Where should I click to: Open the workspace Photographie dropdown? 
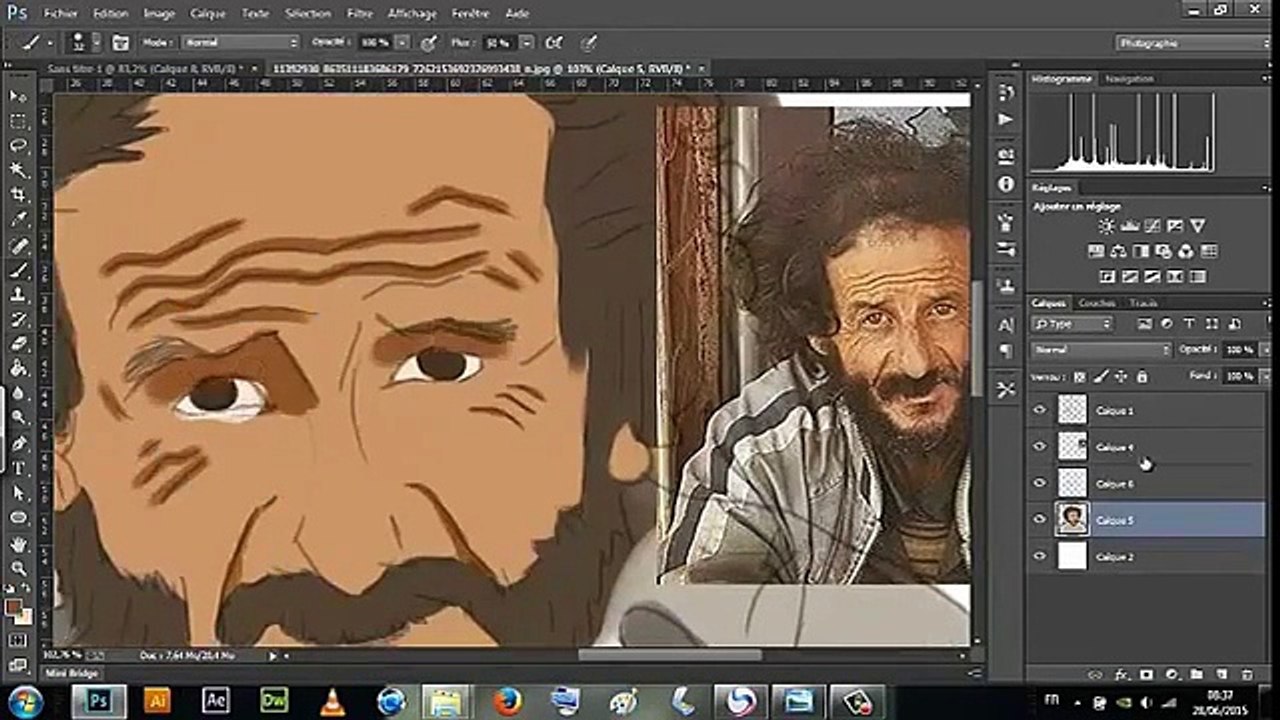click(x=1191, y=43)
